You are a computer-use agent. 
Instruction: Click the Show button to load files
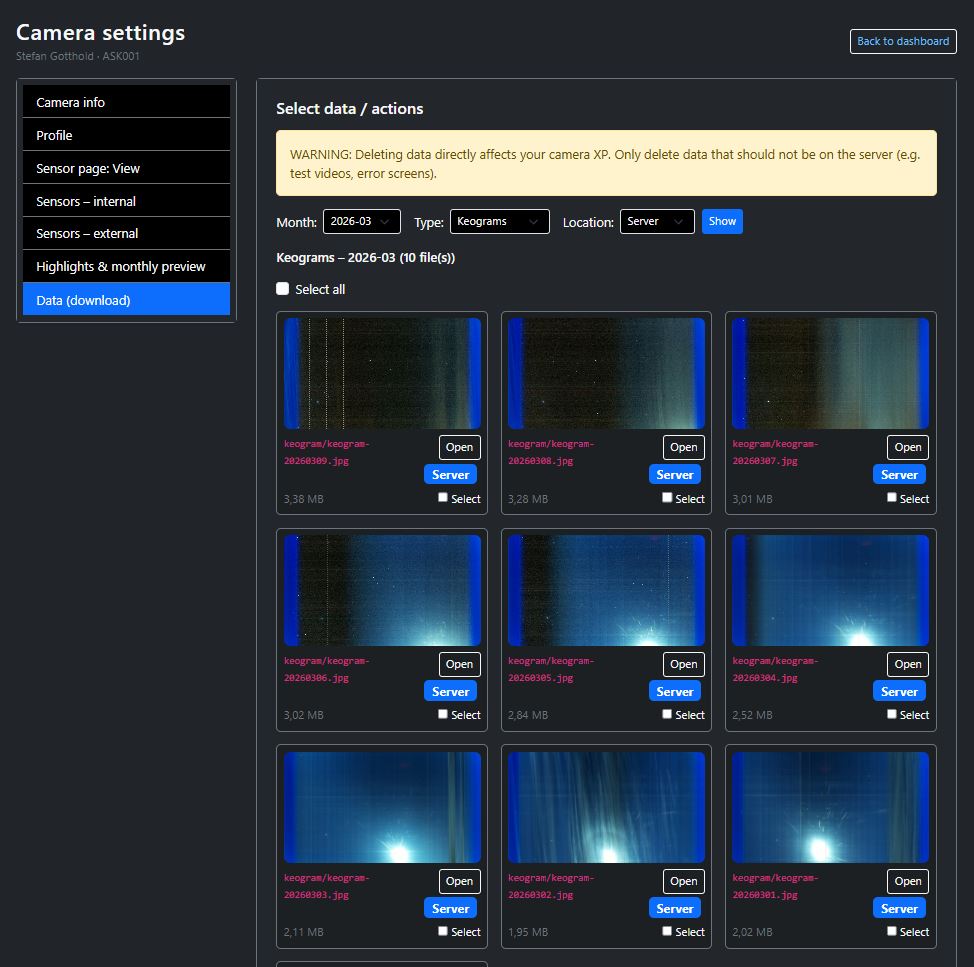tap(722, 221)
